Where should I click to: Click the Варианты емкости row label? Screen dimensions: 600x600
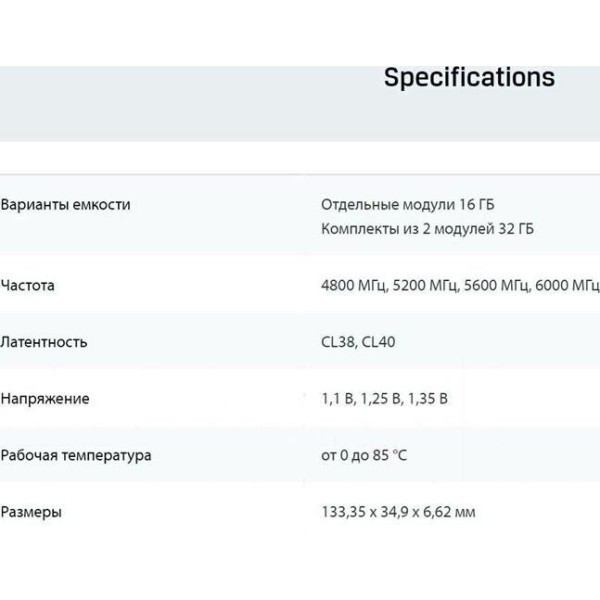click(65, 205)
